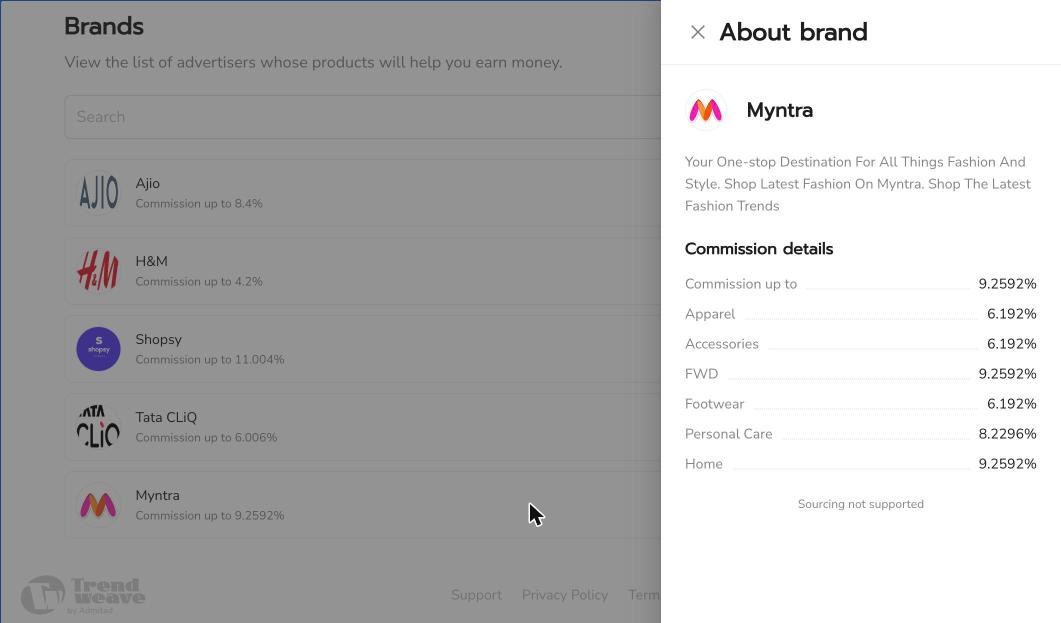Image resolution: width=1061 pixels, height=623 pixels.
Task: Open the Support footer link
Action: (476, 595)
